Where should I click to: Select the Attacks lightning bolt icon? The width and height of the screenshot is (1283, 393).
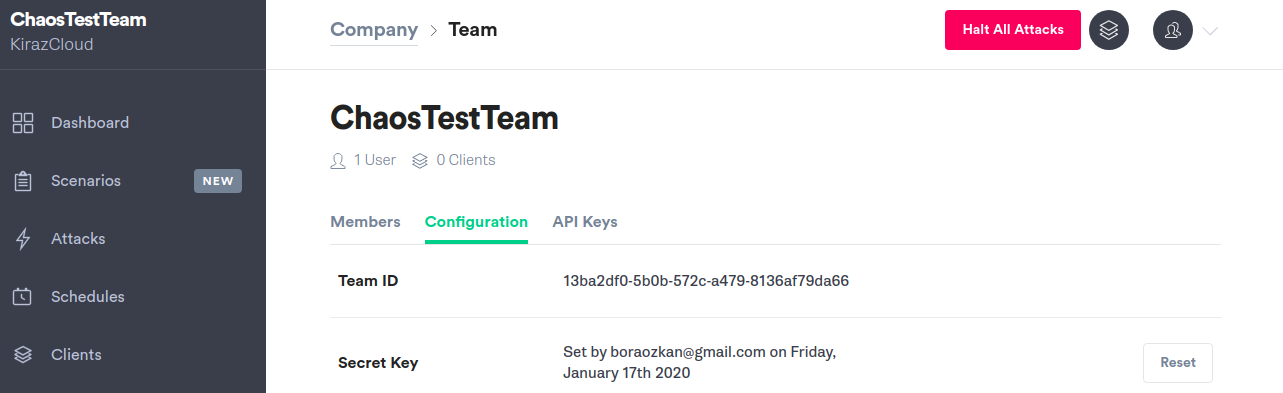tap(23, 239)
